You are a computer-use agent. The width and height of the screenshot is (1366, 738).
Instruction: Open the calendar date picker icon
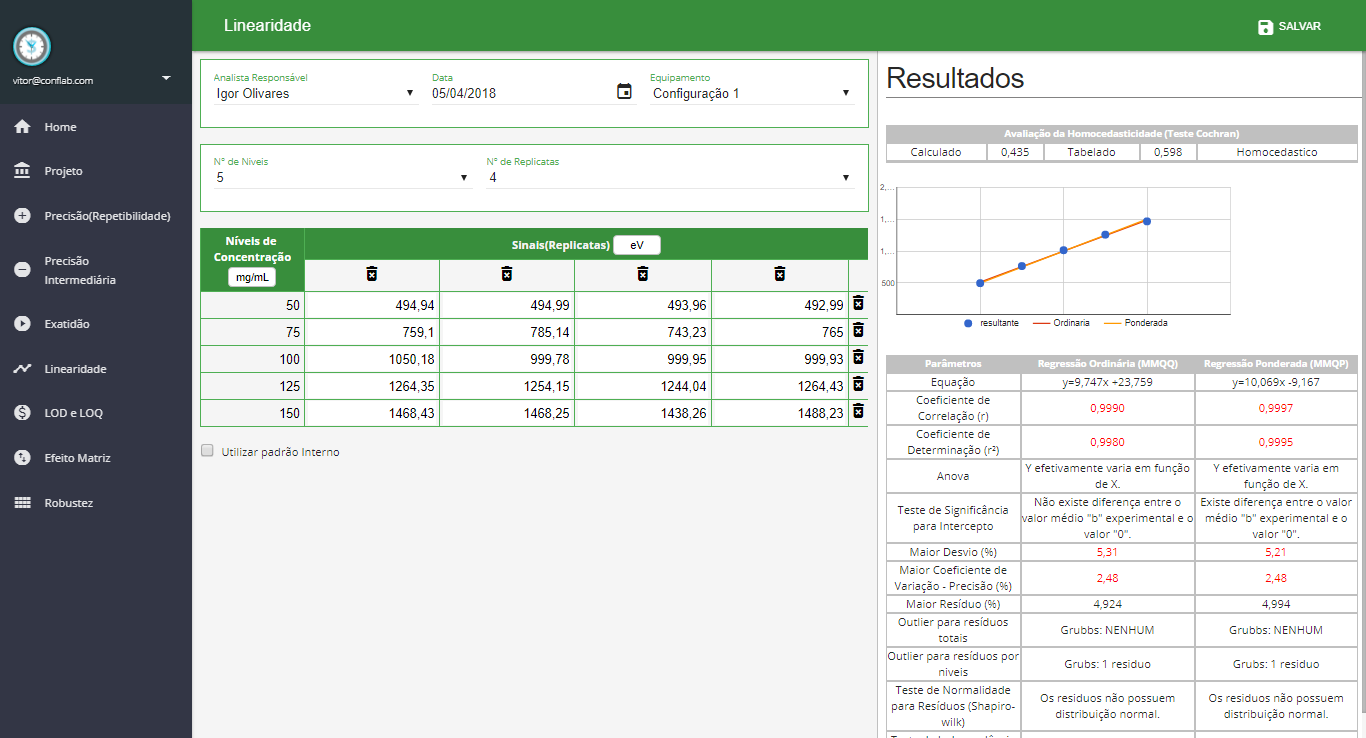pos(624,92)
